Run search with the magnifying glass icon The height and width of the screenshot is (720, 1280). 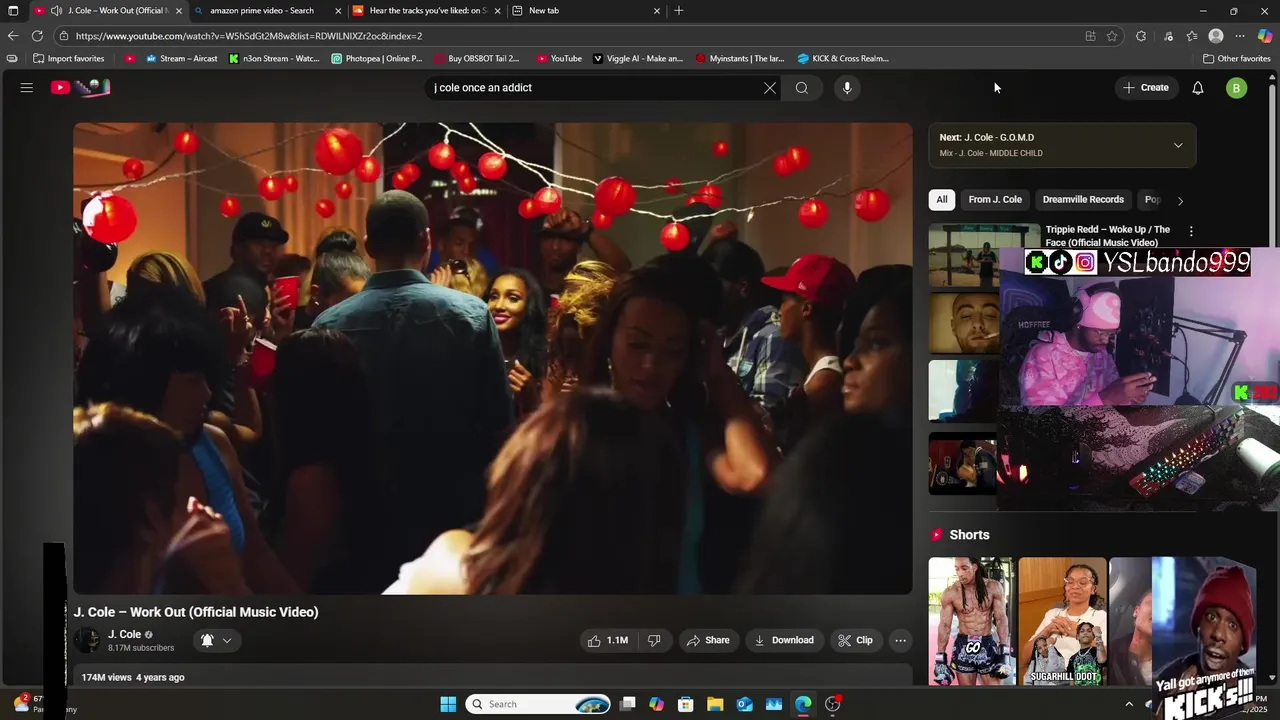tap(802, 88)
